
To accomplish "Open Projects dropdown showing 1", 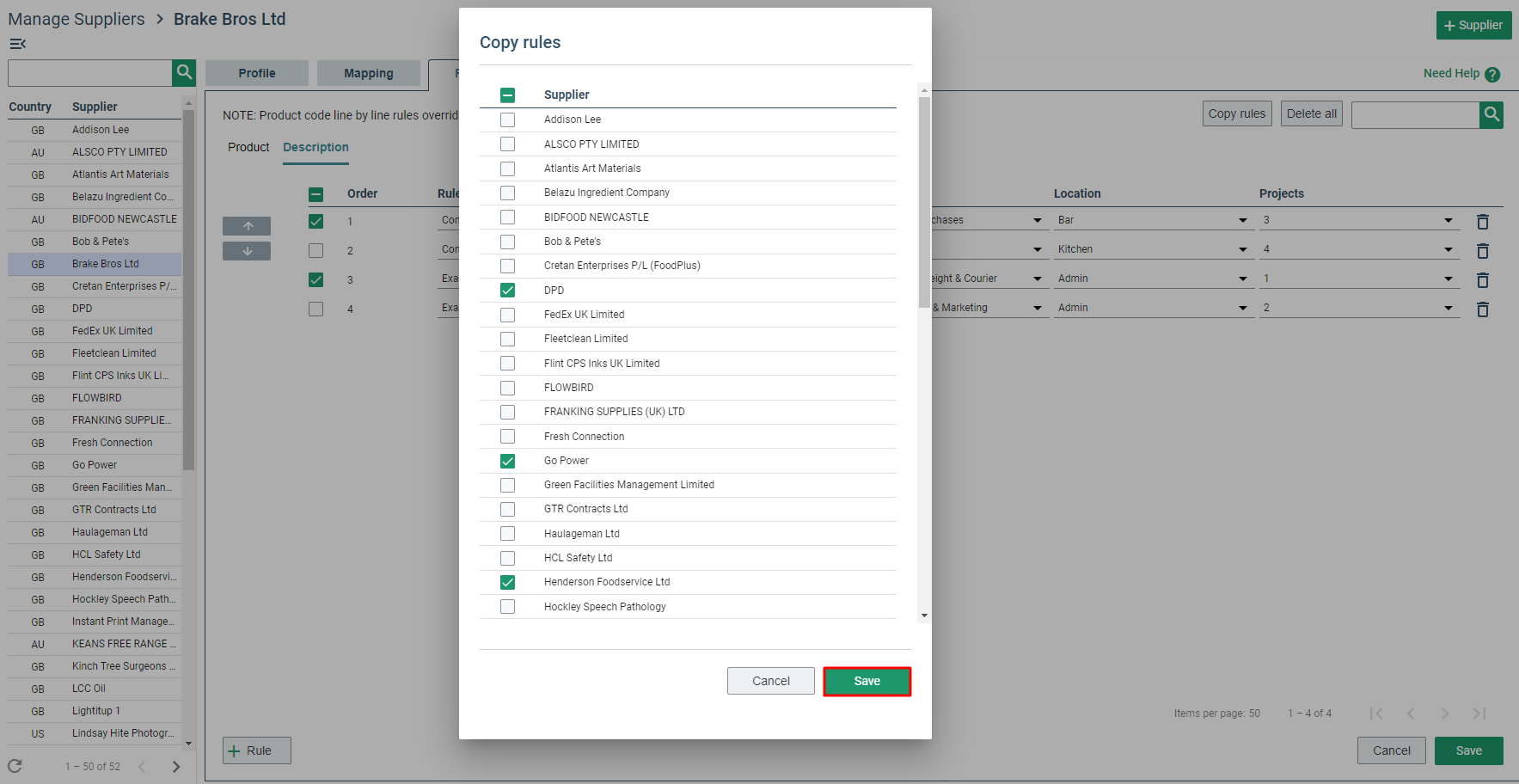I will [1359, 279].
